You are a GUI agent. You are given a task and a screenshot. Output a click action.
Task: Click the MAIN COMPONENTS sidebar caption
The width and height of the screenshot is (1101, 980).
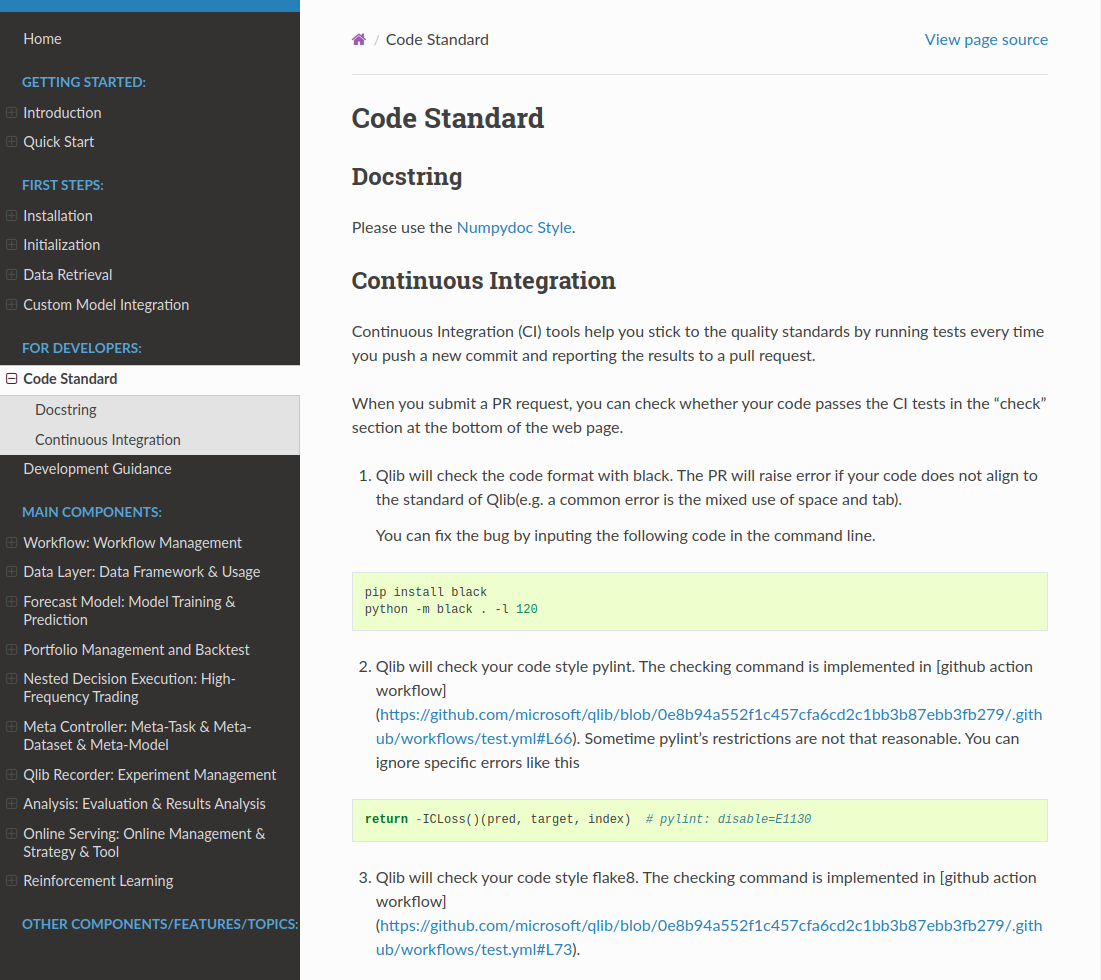[x=91, y=512]
